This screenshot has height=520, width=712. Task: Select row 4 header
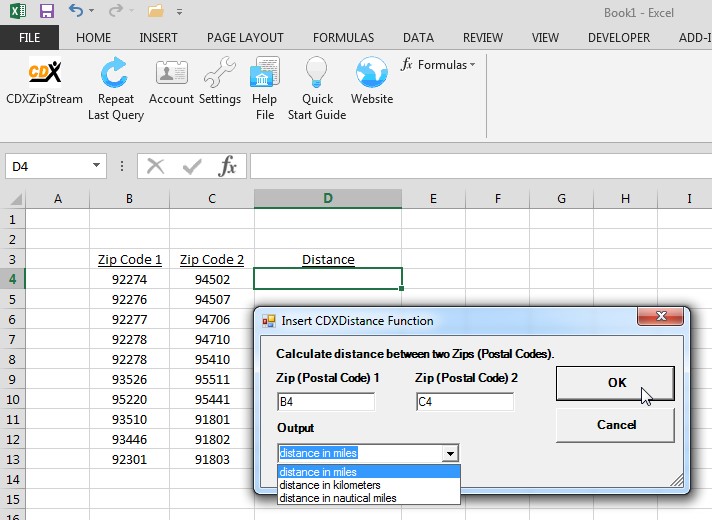[x=12, y=279]
